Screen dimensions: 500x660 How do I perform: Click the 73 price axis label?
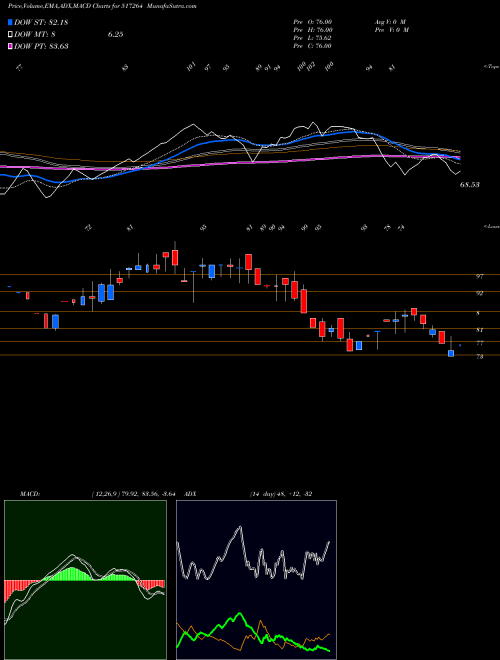[479, 357]
